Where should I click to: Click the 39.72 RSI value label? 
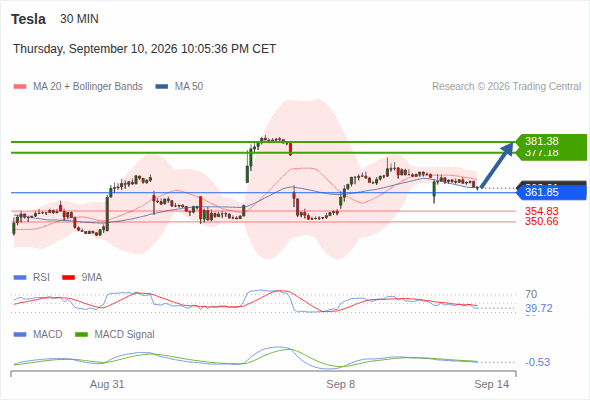539,309
